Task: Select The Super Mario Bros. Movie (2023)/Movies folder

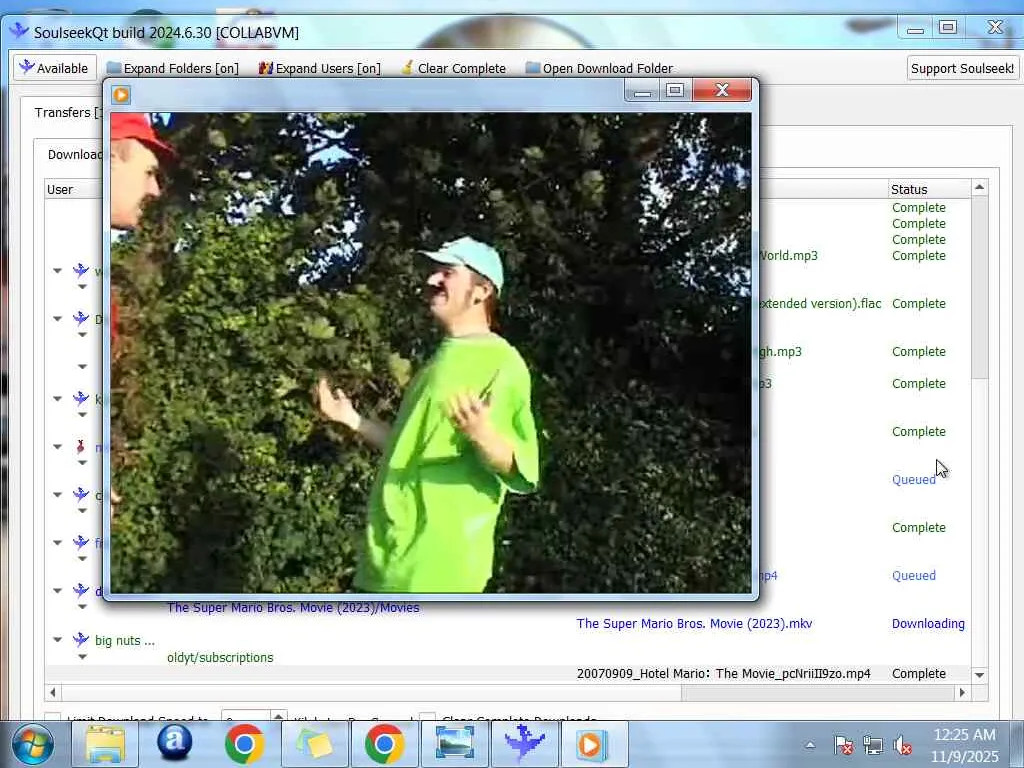Action: click(x=293, y=608)
